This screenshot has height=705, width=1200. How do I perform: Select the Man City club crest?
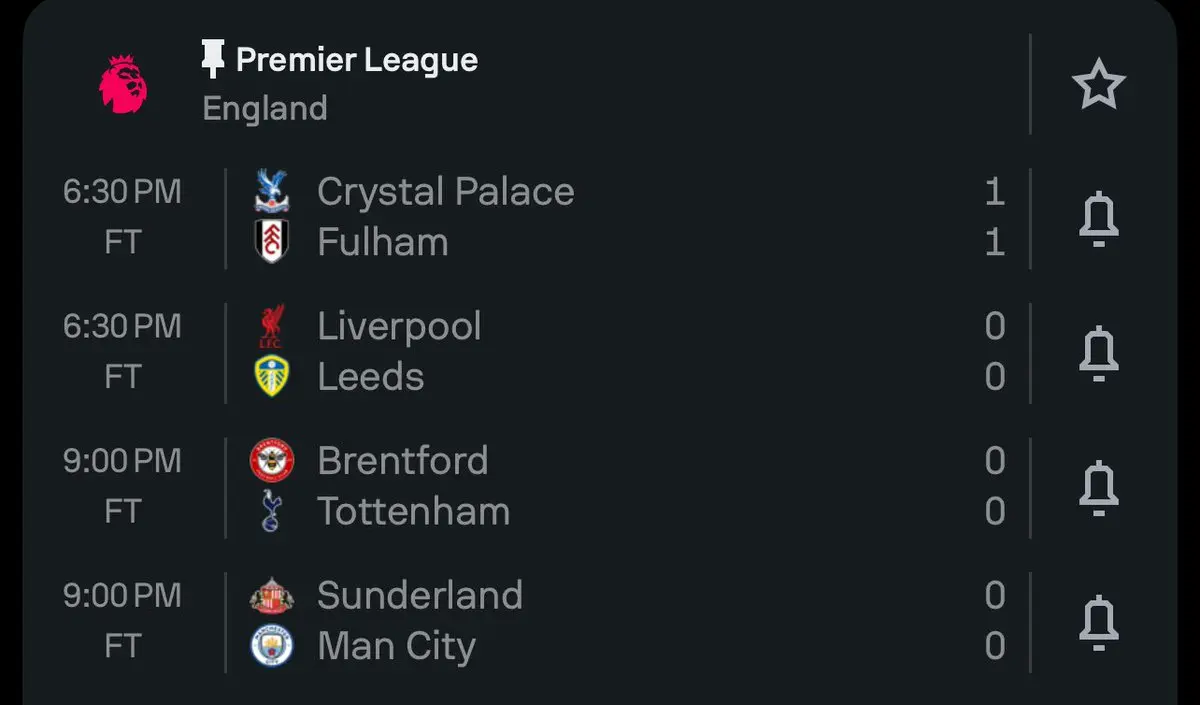click(x=270, y=646)
